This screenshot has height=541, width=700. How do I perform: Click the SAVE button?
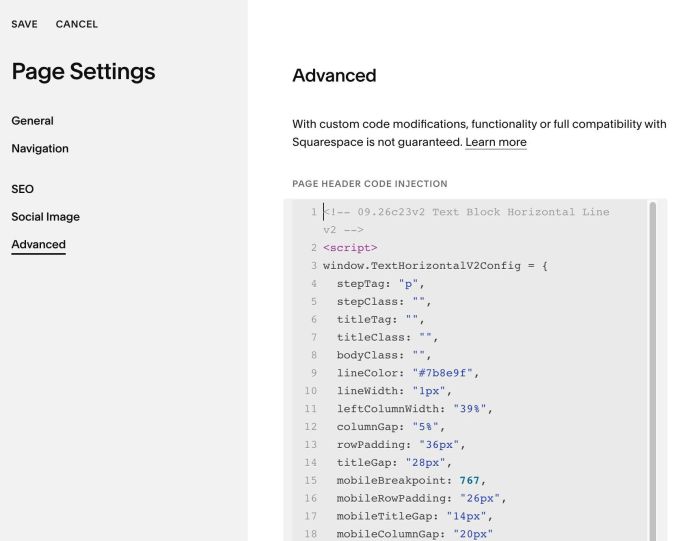tap(25, 24)
